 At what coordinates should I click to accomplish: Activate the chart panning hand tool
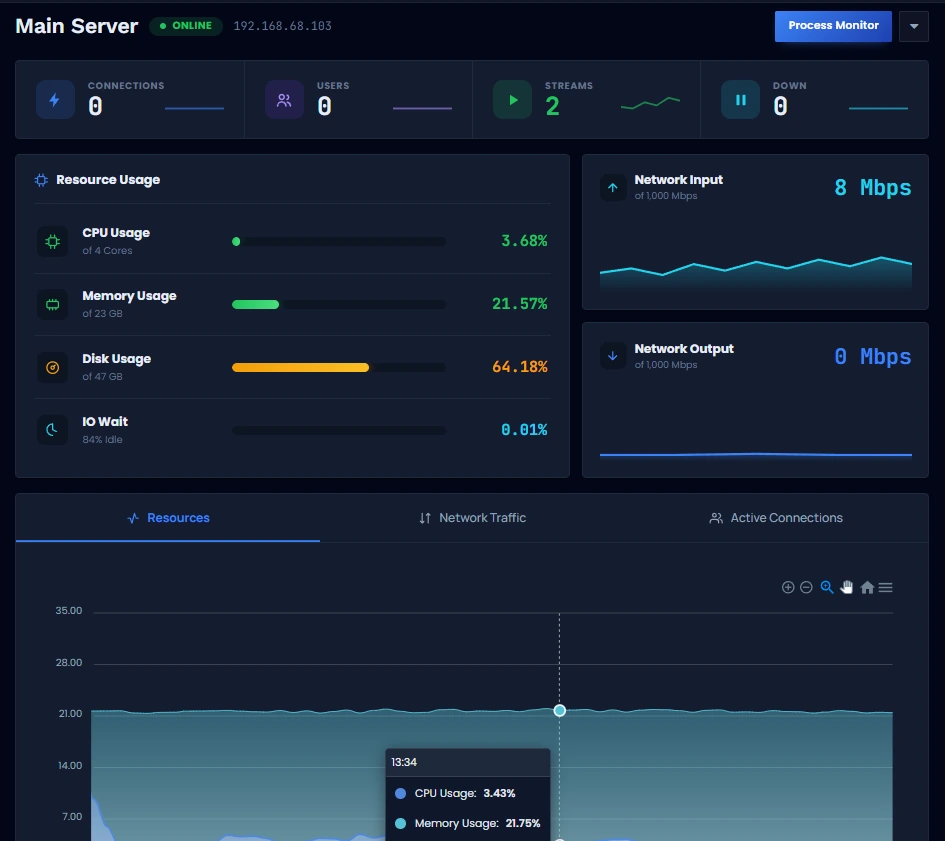pos(847,587)
